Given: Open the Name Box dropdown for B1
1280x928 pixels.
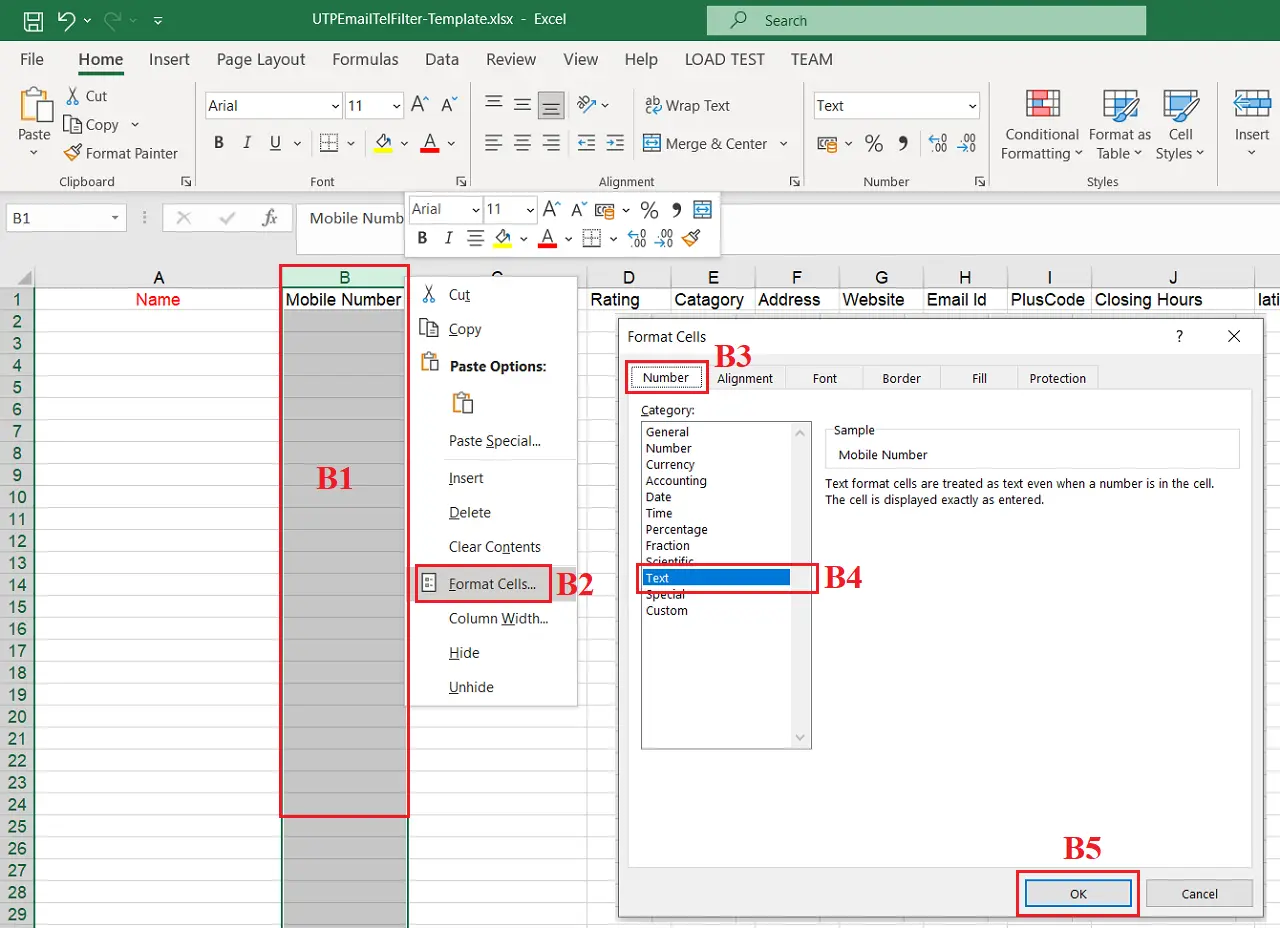Looking at the screenshot, I should point(116,218).
